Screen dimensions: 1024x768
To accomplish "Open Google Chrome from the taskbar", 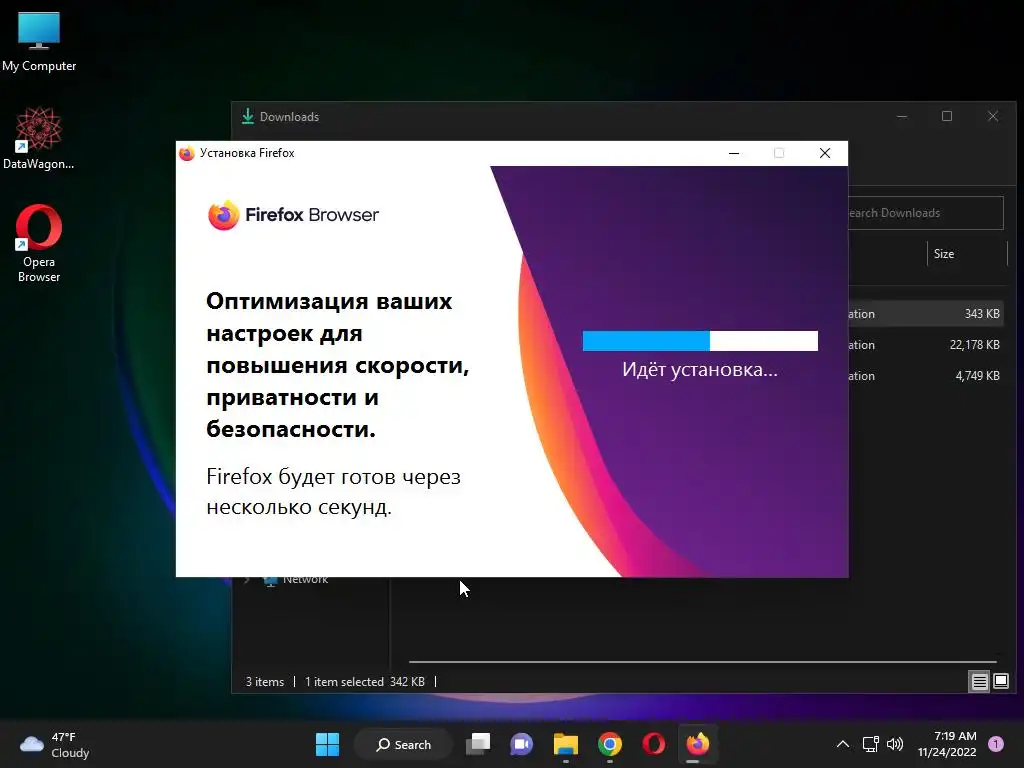I will click(x=609, y=744).
